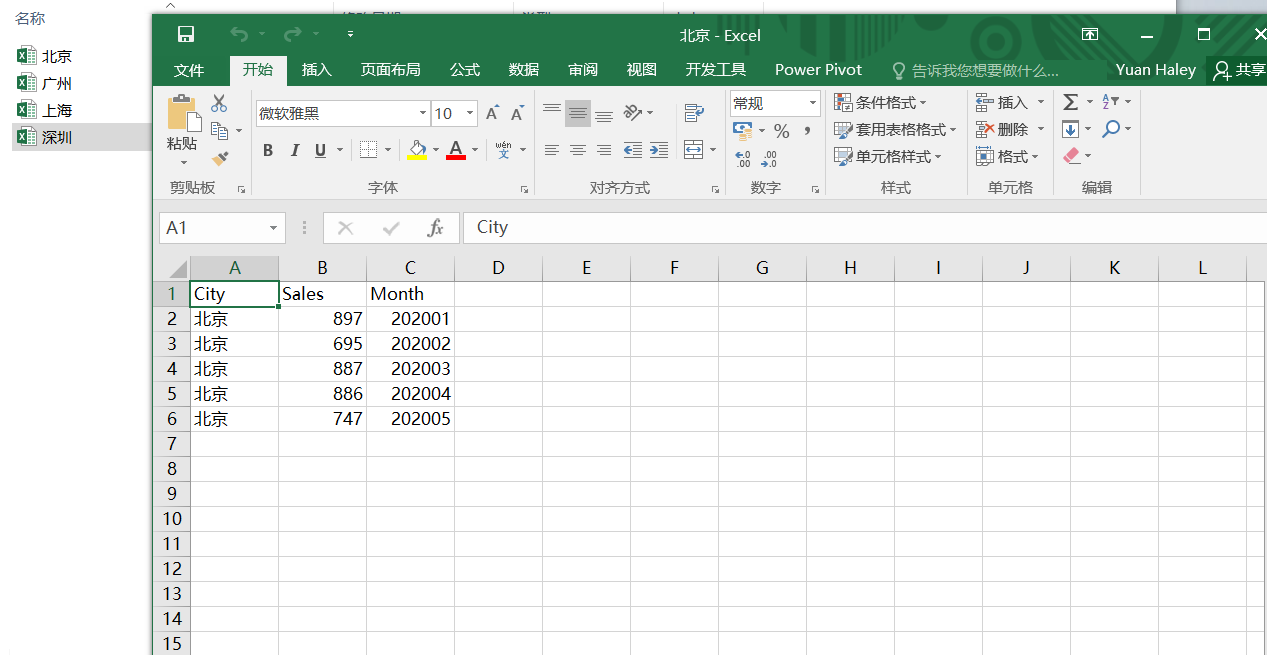Click the AutoSum Σ icon
Image resolution: width=1267 pixels, height=655 pixels.
pyautogui.click(x=1072, y=101)
